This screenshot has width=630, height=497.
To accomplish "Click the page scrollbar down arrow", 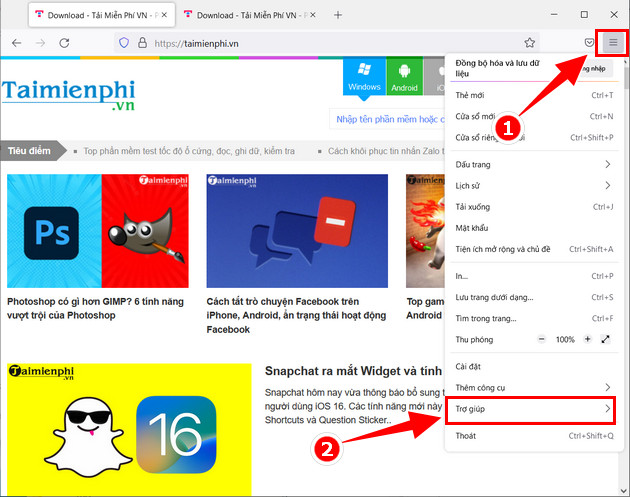I will click(x=623, y=491).
